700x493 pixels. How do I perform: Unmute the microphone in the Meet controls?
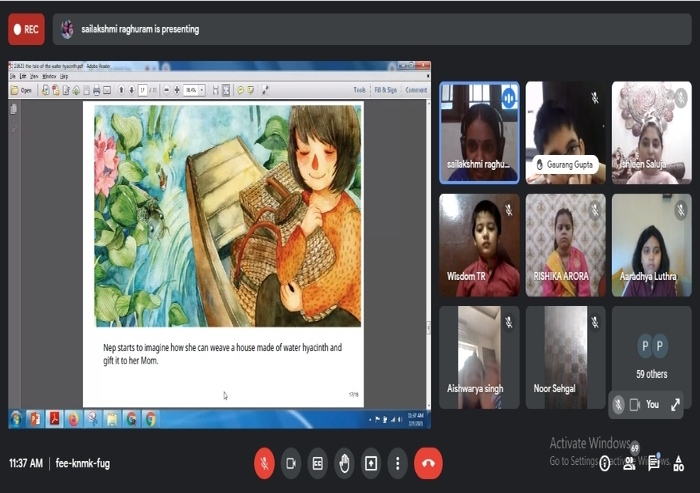tap(264, 464)
